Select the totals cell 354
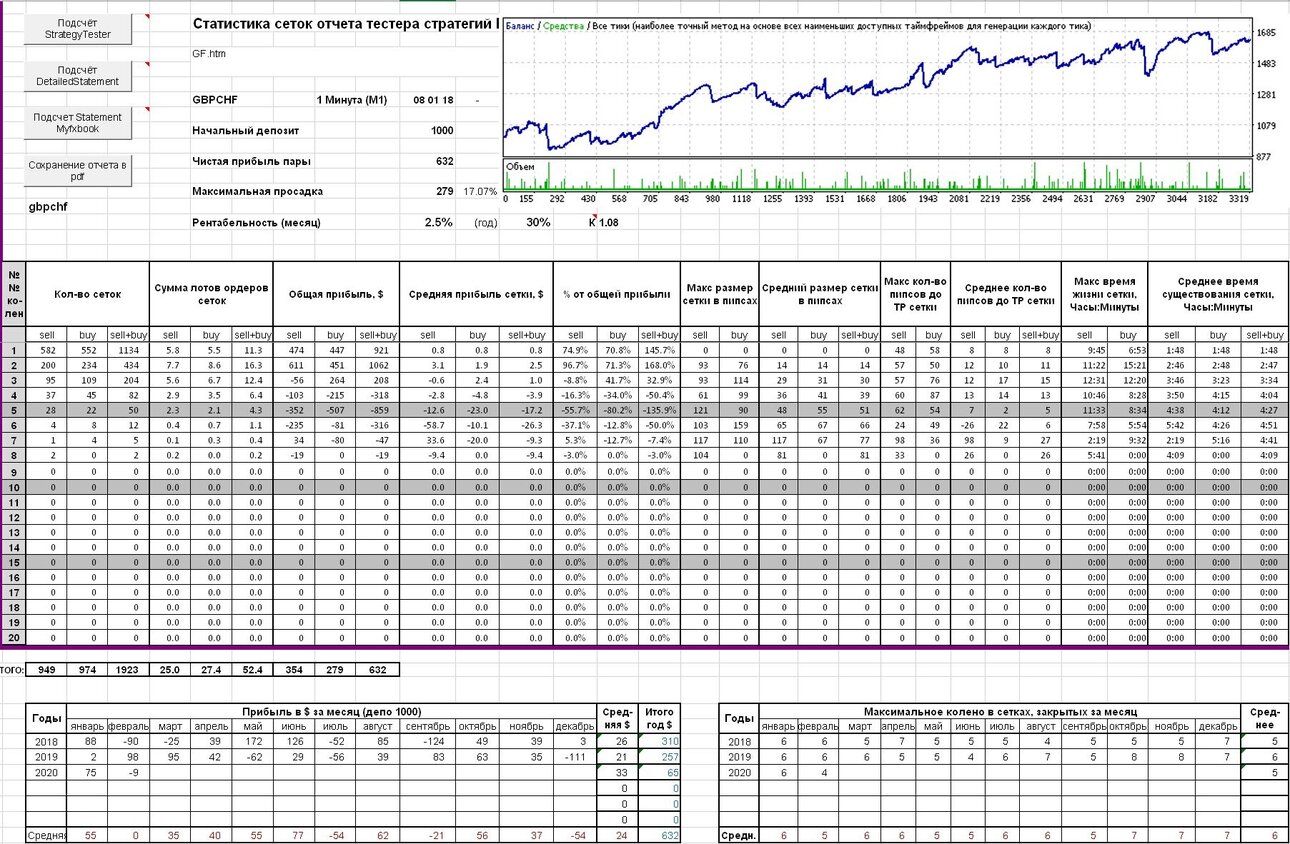Image resolution: width=1290 pixels, height=844 pixels. click(x=294, y=669)
